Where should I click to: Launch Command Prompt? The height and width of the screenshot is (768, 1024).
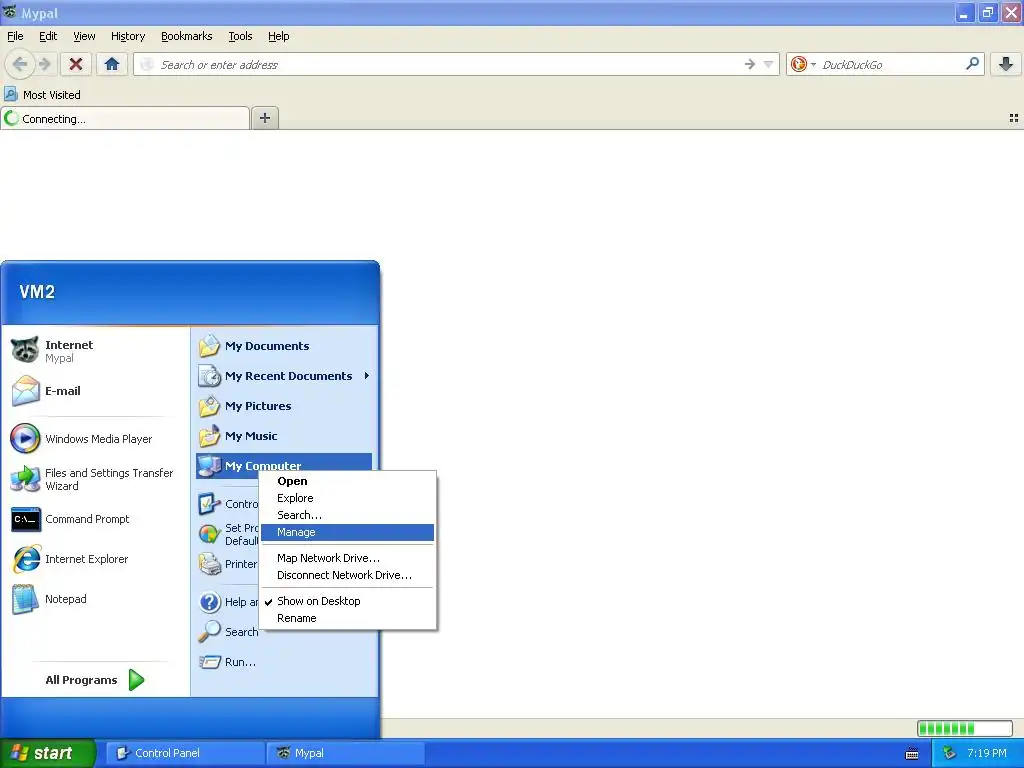point(95,519)
